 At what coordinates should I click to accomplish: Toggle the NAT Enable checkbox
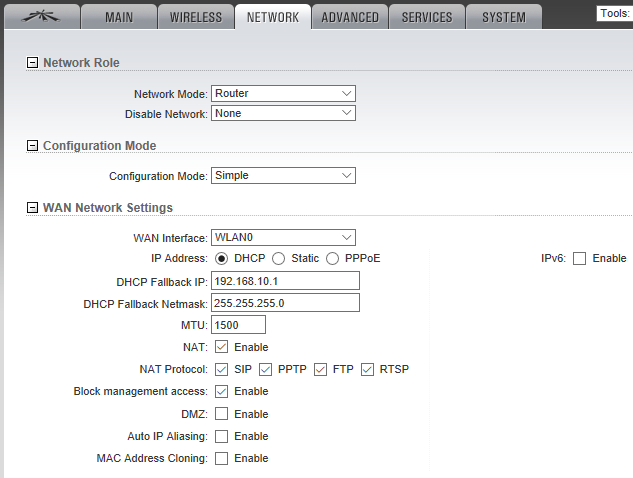[221, 347]
